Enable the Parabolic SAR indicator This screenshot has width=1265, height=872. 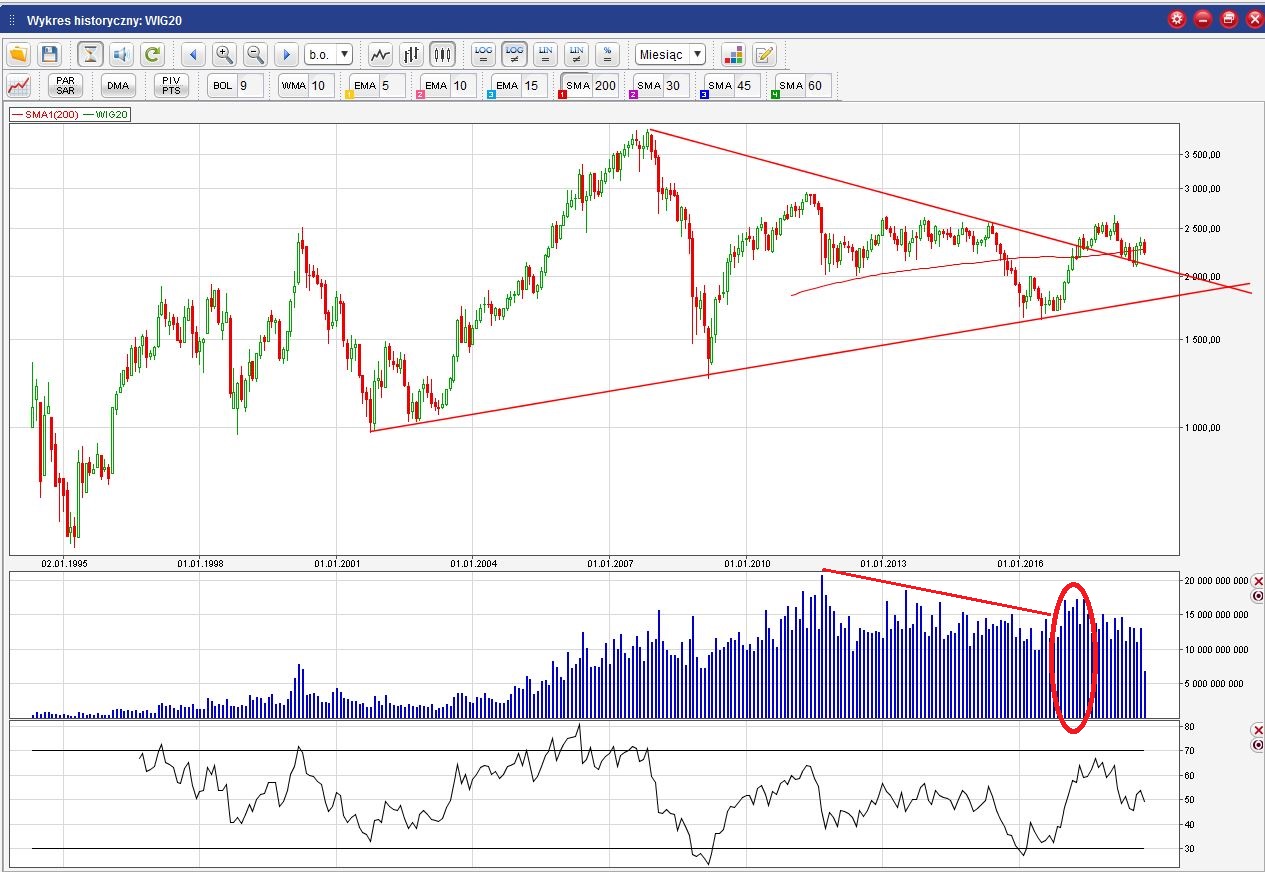(66, 86)
